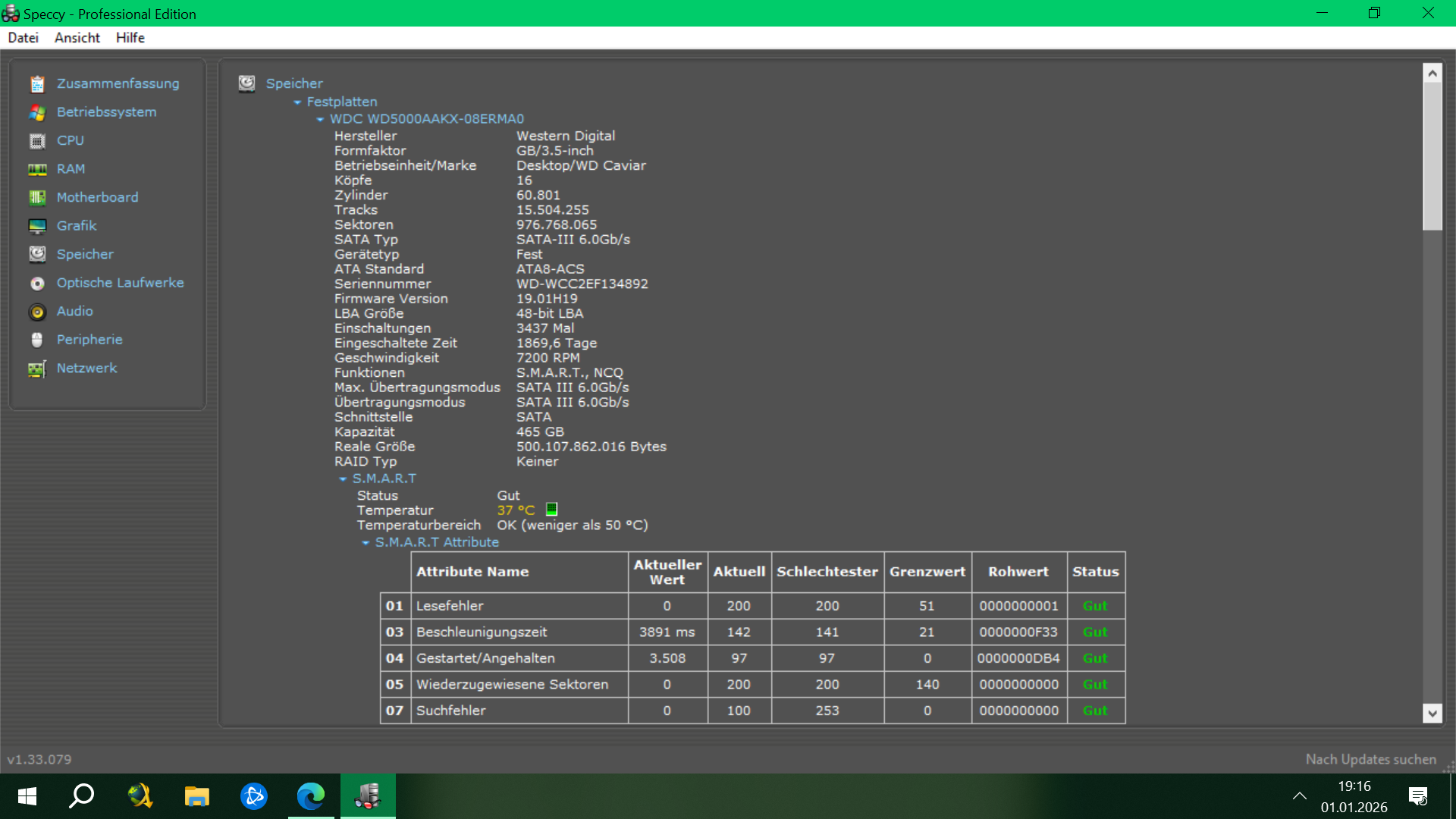Open the Ansicht menu

coord(77,38)
